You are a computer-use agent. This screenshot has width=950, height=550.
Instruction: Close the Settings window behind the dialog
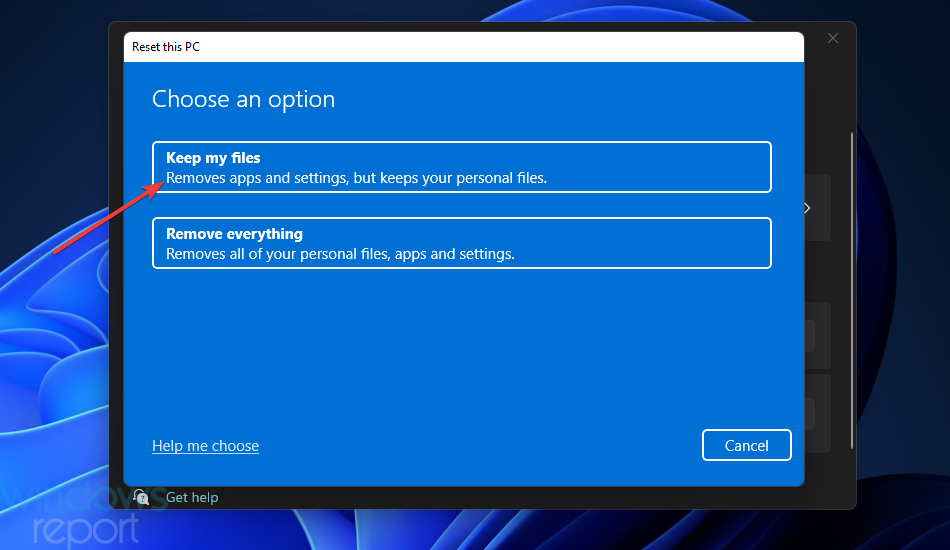point(833,38)
